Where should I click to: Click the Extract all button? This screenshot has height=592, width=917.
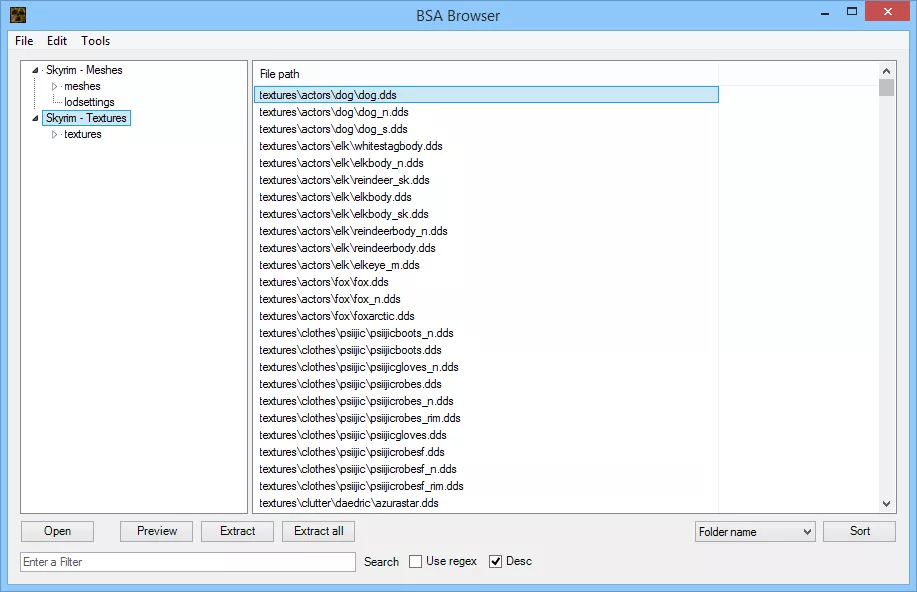point(318,531)
